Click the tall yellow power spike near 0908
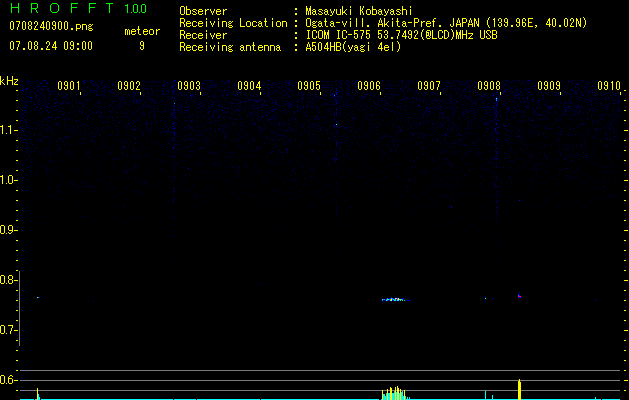Screen dimensions: 629x400 [519, 389]
